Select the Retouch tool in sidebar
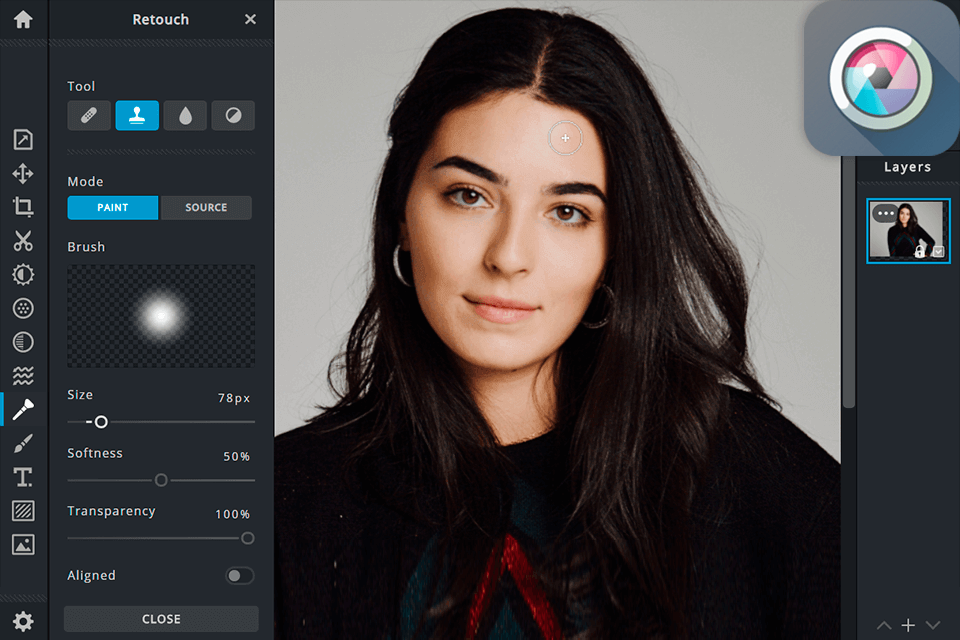This screenshot has height=640, width=960. pos(23,409)
